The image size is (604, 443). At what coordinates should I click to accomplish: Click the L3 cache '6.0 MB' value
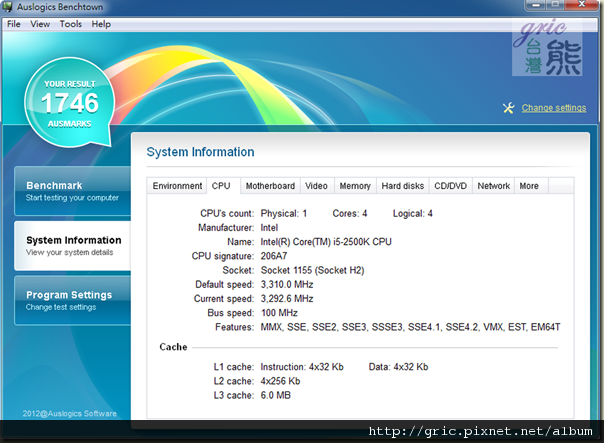[276, 395]
